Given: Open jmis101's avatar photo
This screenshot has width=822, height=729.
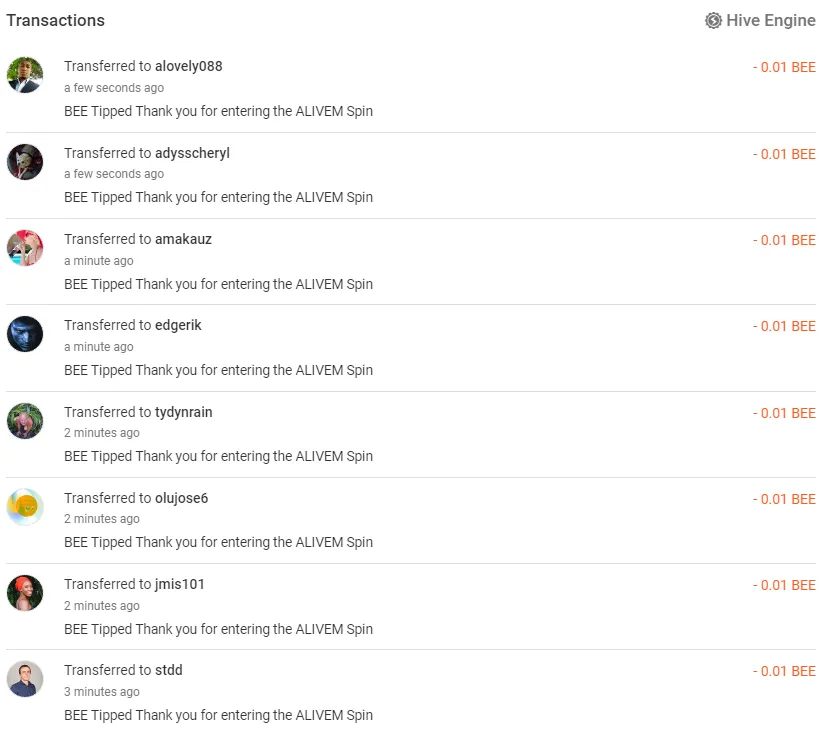Looking at the screenshot, I should pos(25,593).
